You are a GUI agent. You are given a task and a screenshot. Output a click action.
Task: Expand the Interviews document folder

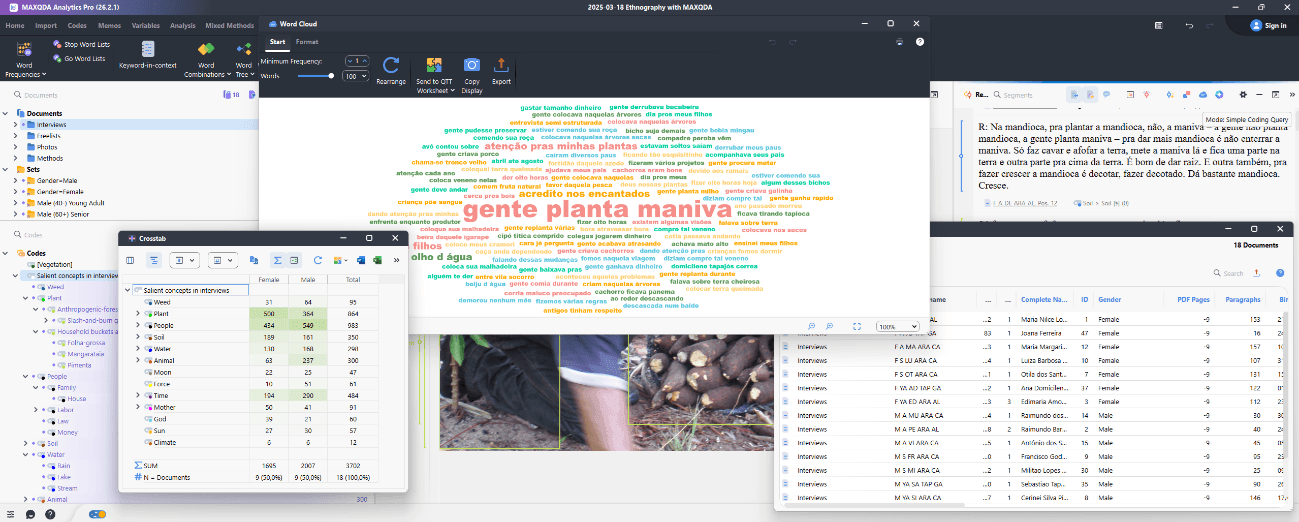(x=15, y=124)
